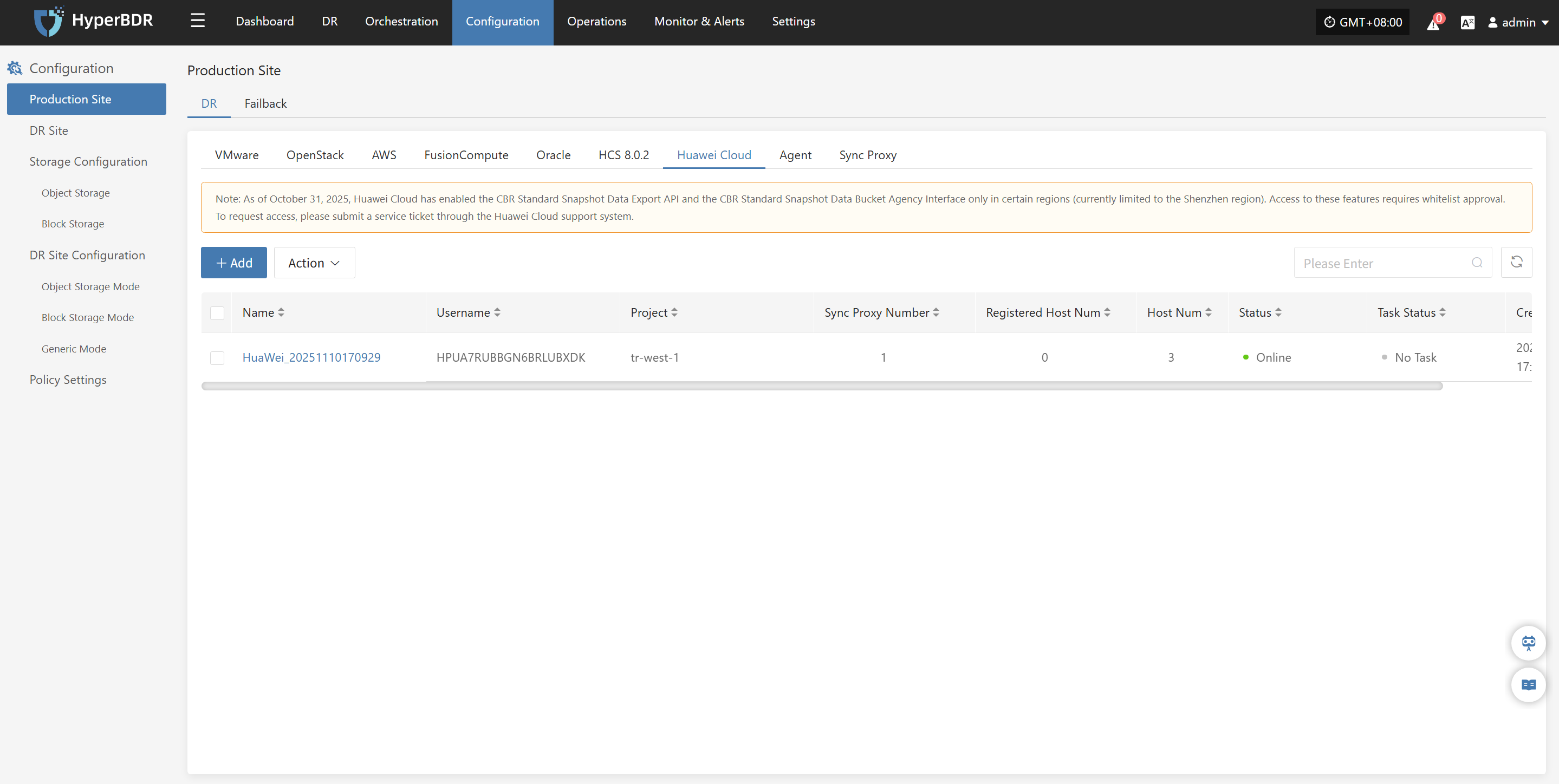Click the Add button
The width and height of the screenshot is (1559, 784).
pyautogui.click(x=233, y=263)
